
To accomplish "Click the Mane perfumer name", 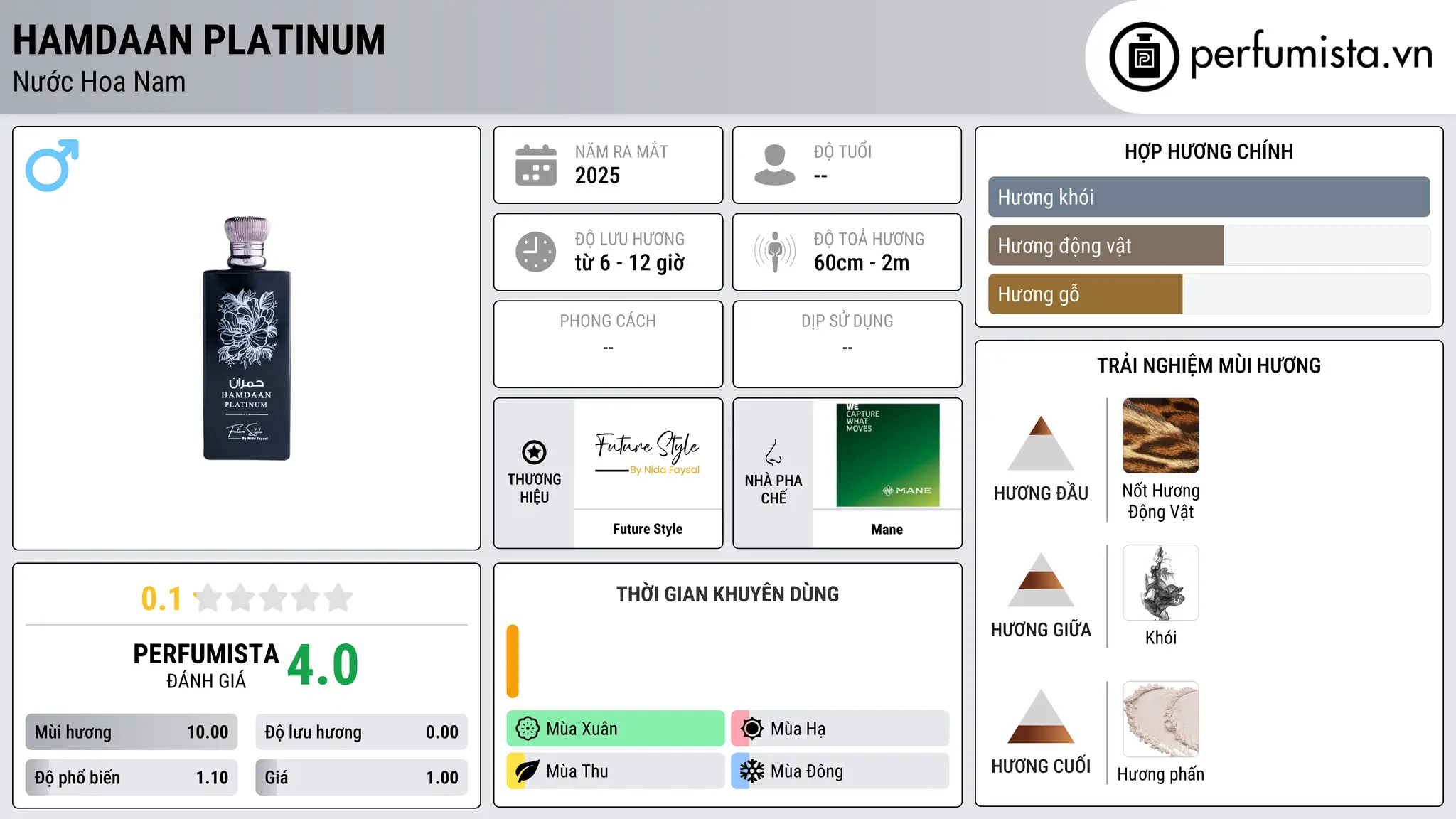I will click(x=887, y=530).
